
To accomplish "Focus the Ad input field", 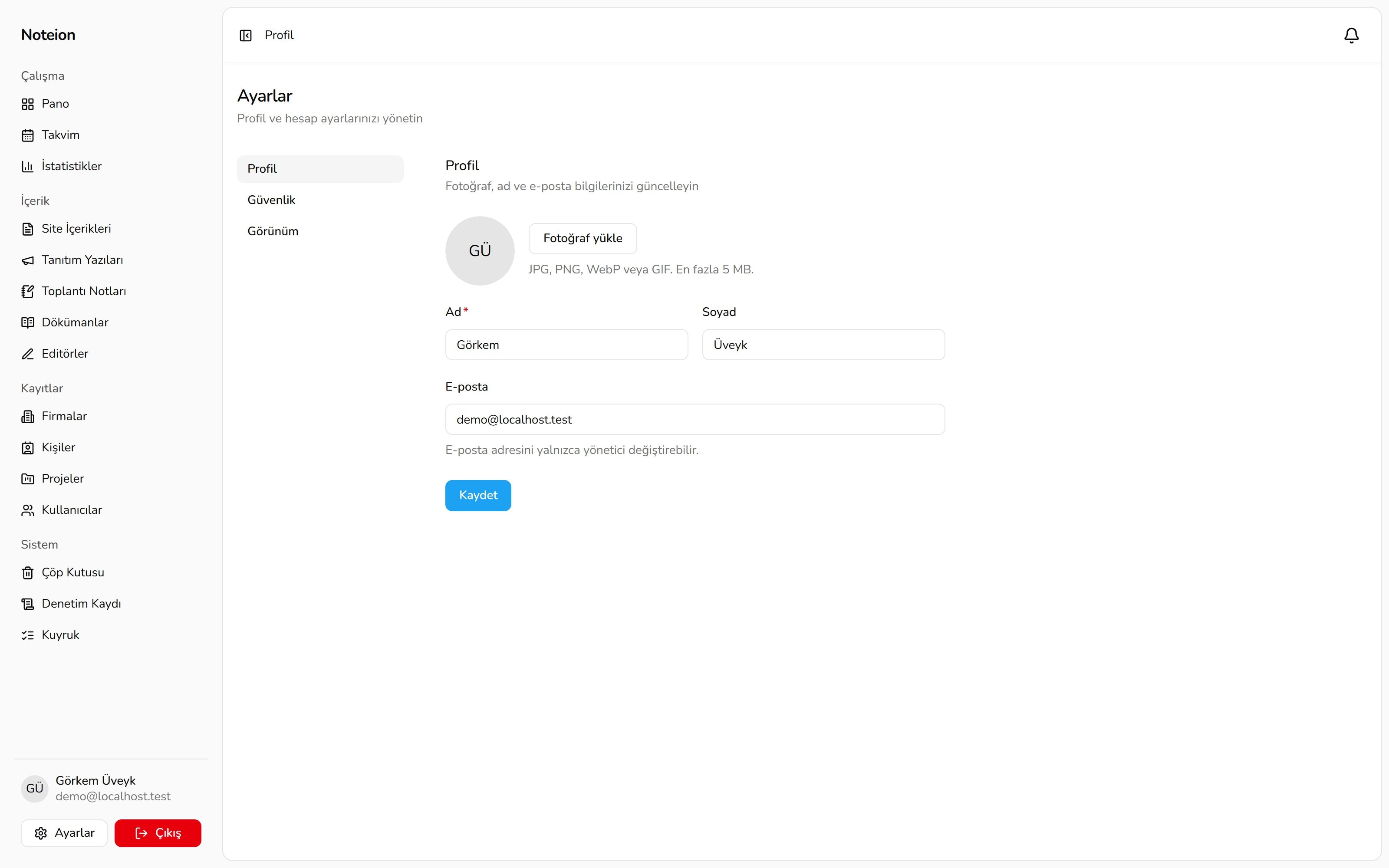I will point(566,345).
